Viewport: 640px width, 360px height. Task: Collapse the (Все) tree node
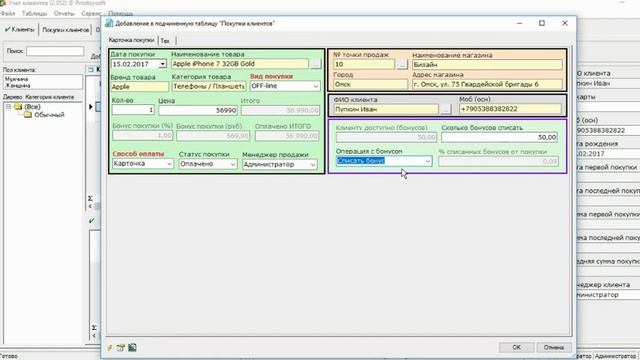tap(8, 107)
